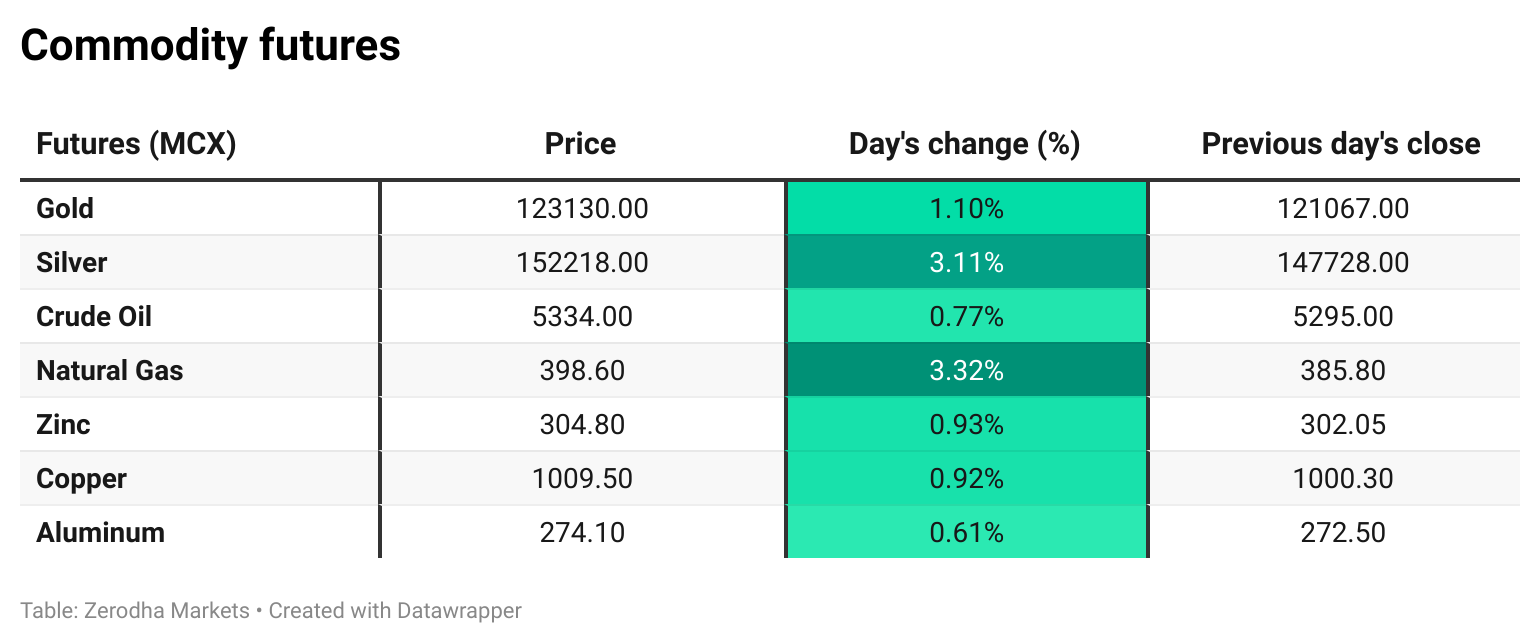Viewport: 1540px width, 644px height.
Task: Click the Zerodha Markets Datawrapper footer credit
Action: tap(271, 610)
